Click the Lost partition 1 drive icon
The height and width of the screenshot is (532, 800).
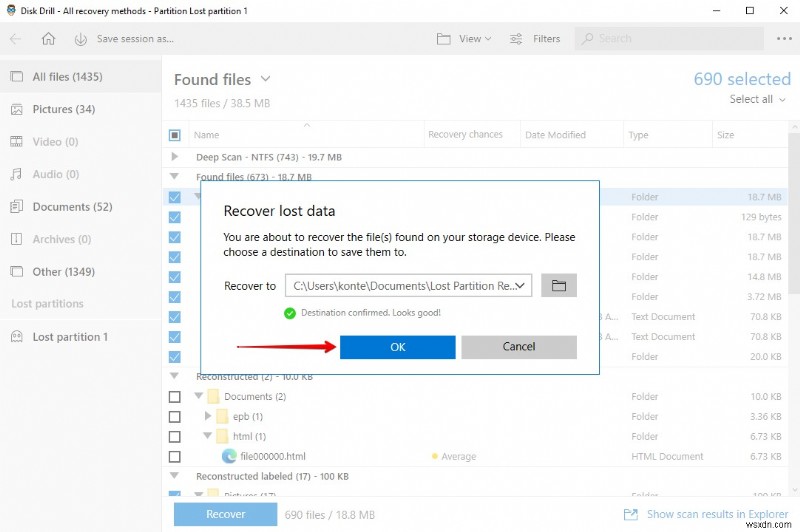pyautogui.click(x=16, y=337)
